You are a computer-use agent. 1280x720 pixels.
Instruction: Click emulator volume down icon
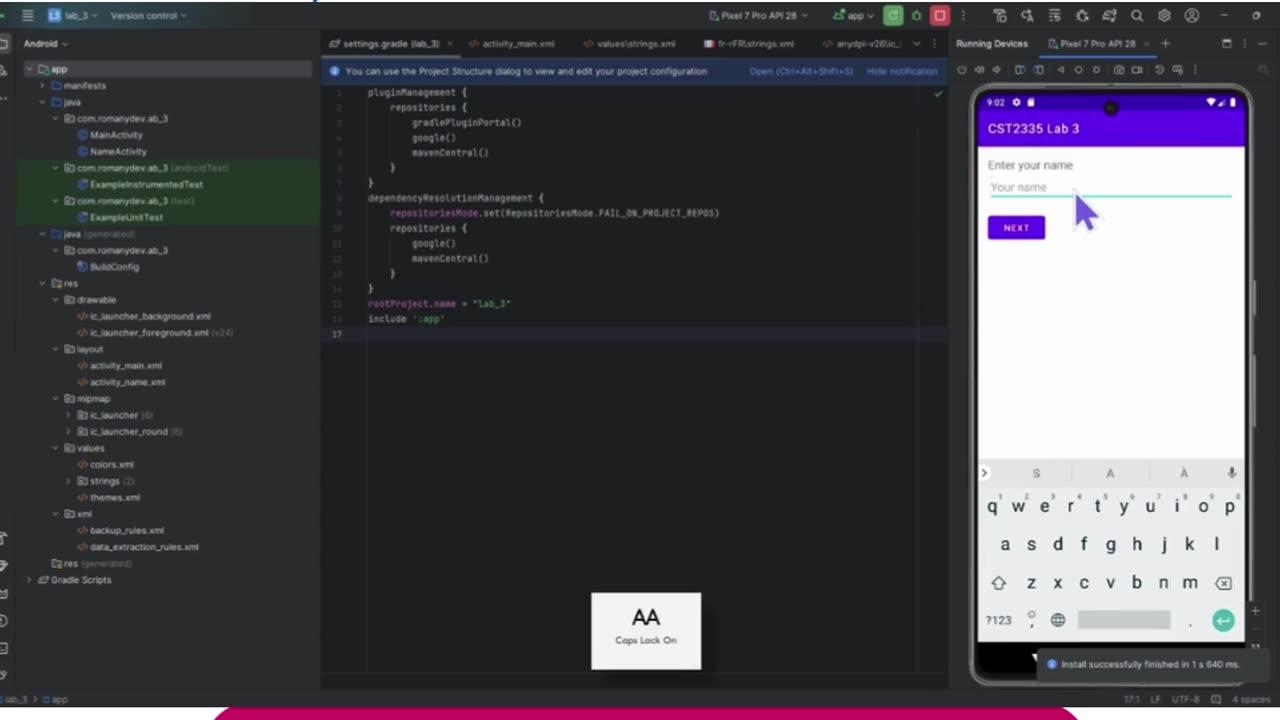996,70
